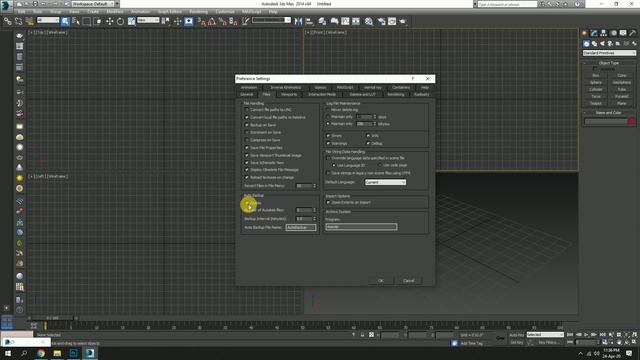The image size is (640, 360).
Task: Toggle Display Obsolete File Message checkbox
Action: coord(247,170)
